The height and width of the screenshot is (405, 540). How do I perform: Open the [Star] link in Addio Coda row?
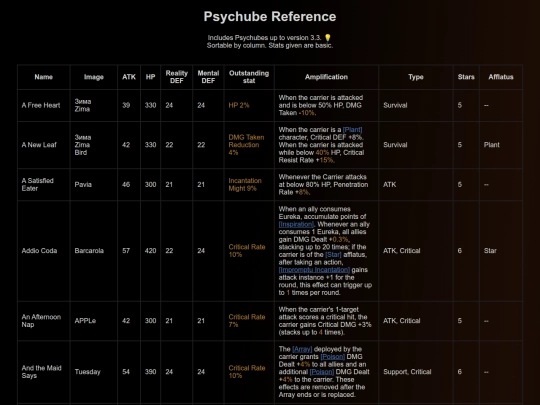click(333, 255)
